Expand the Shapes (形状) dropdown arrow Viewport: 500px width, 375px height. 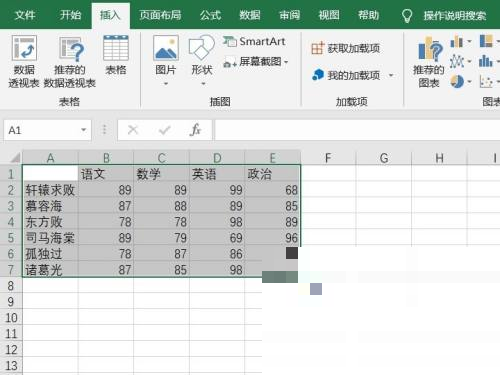tap(203, 84)
